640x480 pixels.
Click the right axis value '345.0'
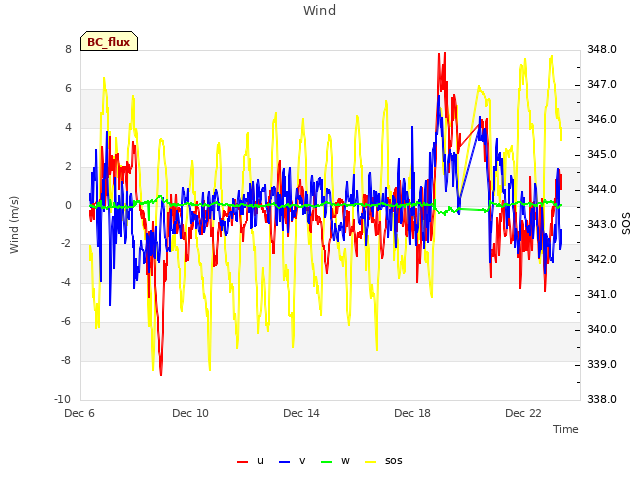point(602,155)
